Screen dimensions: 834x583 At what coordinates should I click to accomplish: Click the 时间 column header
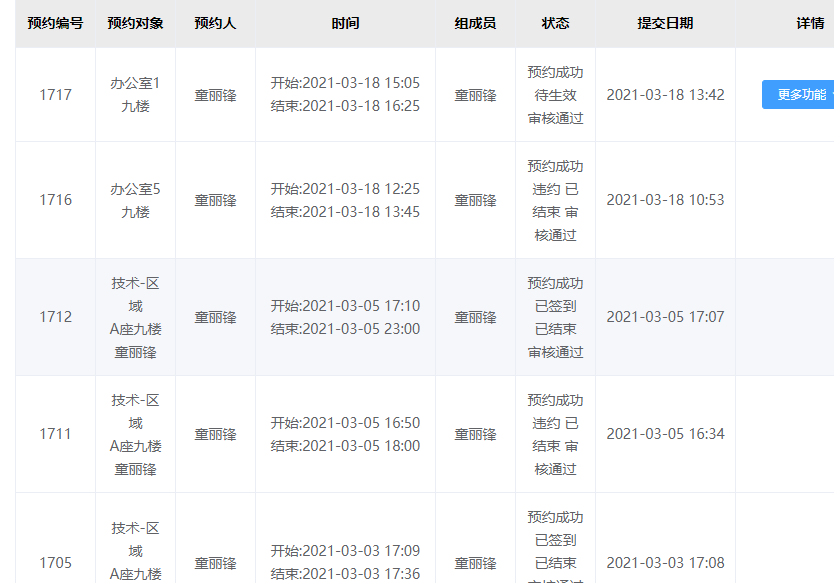point(345,23)
